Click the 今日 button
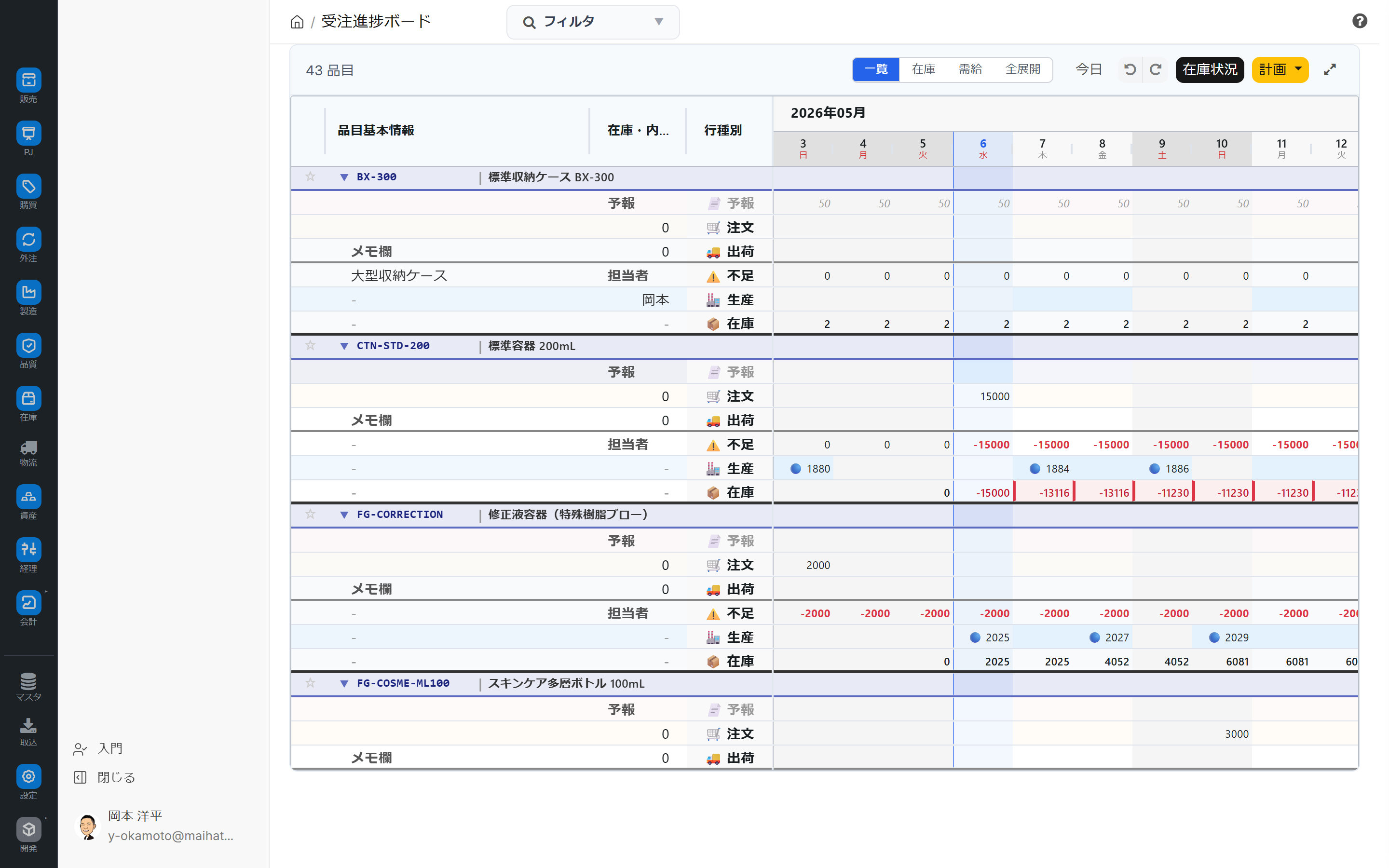The width and height of the screenshot is (1389, 868). [1088, 69]
